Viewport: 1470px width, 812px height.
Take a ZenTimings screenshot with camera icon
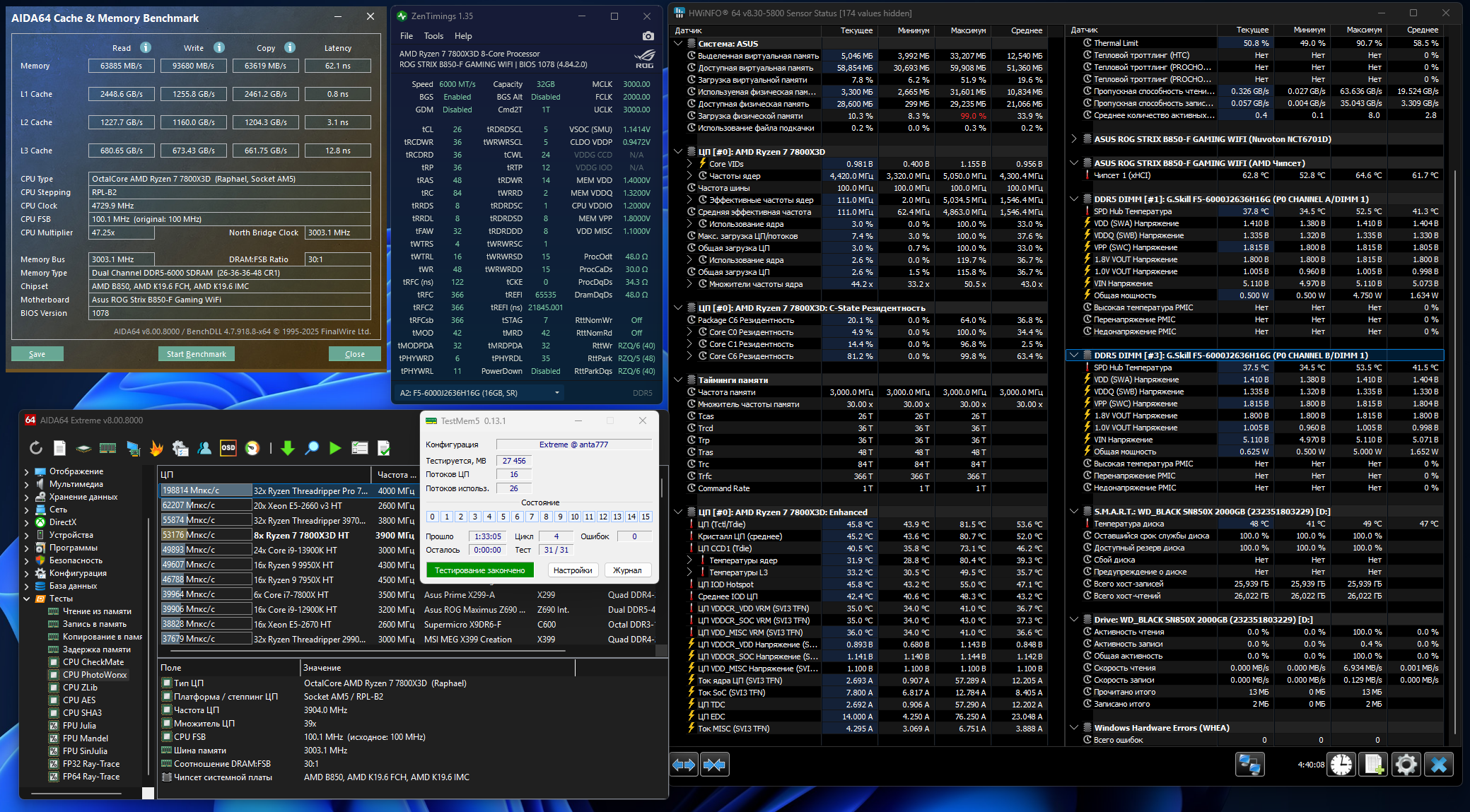tap(648, 36)
